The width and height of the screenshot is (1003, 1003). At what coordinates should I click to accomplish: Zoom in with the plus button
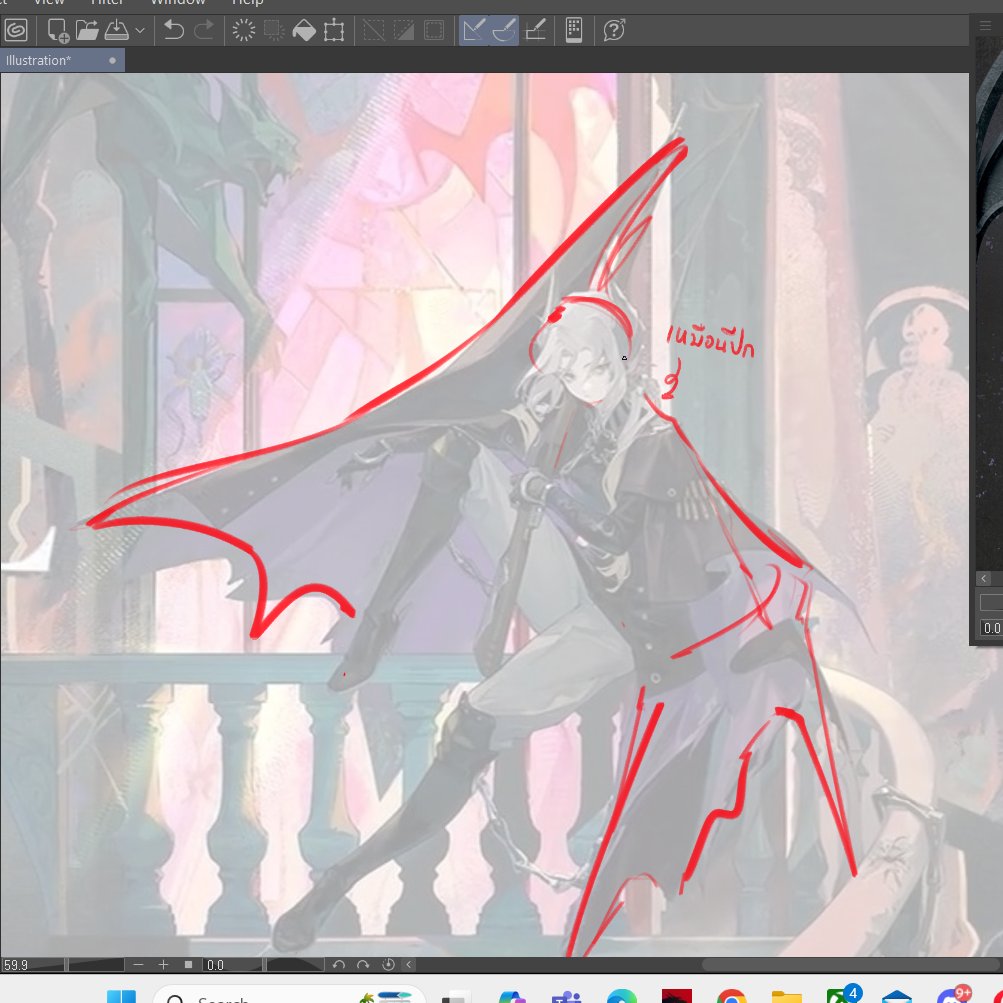point(163,965)
